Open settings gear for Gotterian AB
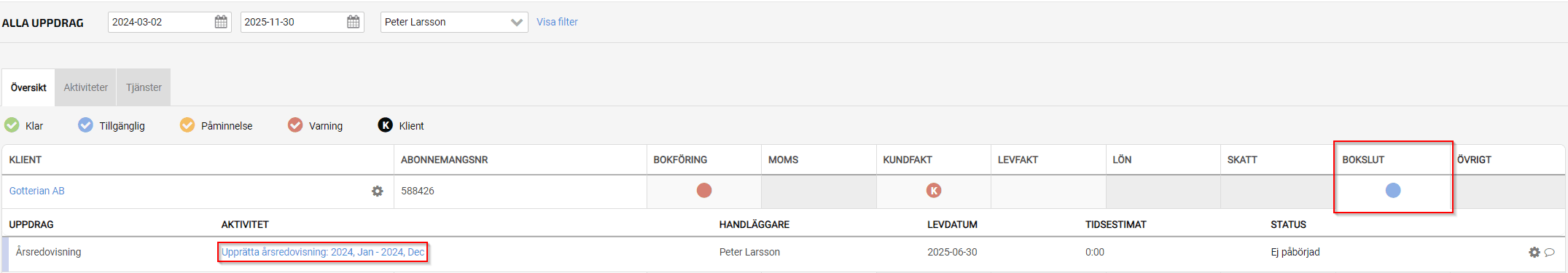Viewport: 1568px width, 273px height. 377,191
